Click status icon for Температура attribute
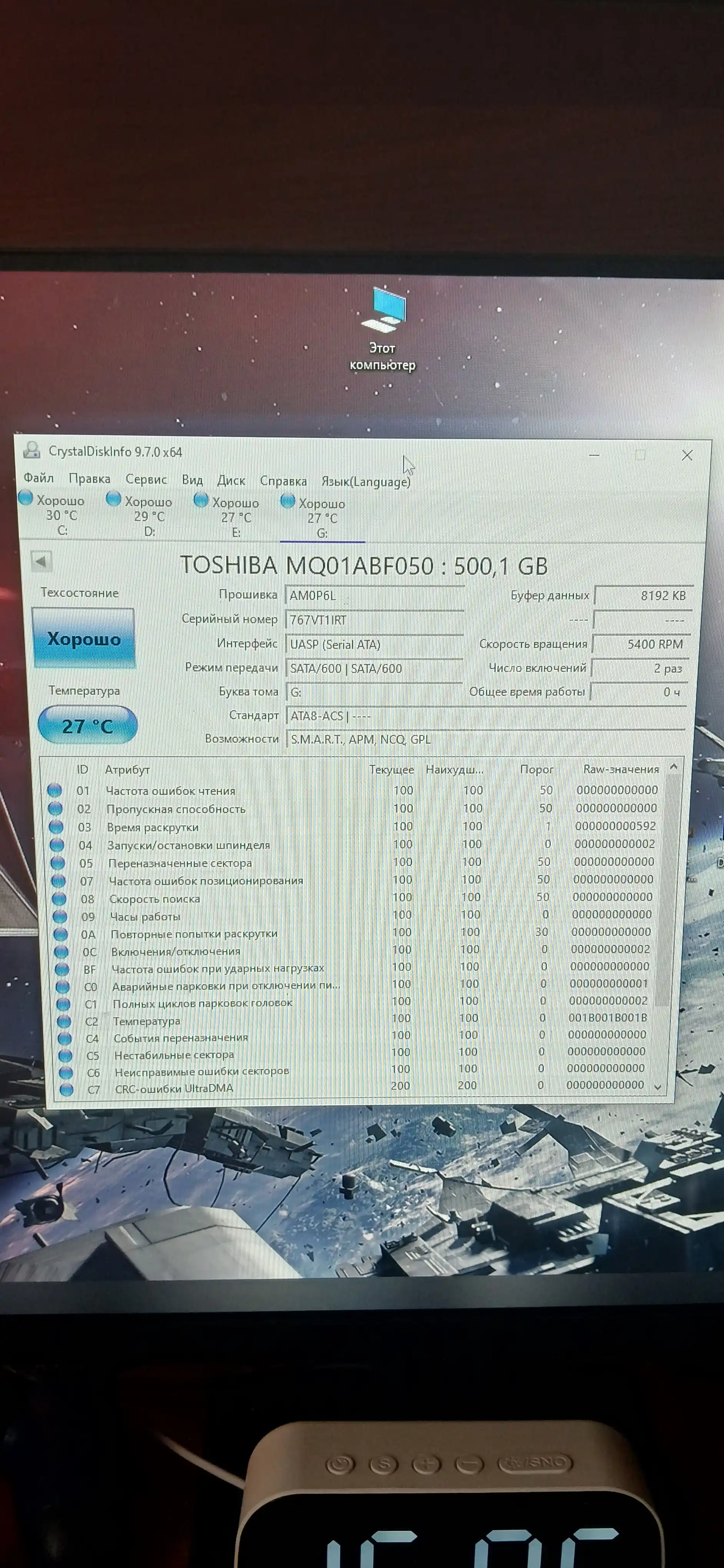This screenshot has height=1568, width=724. [63, 1022]
